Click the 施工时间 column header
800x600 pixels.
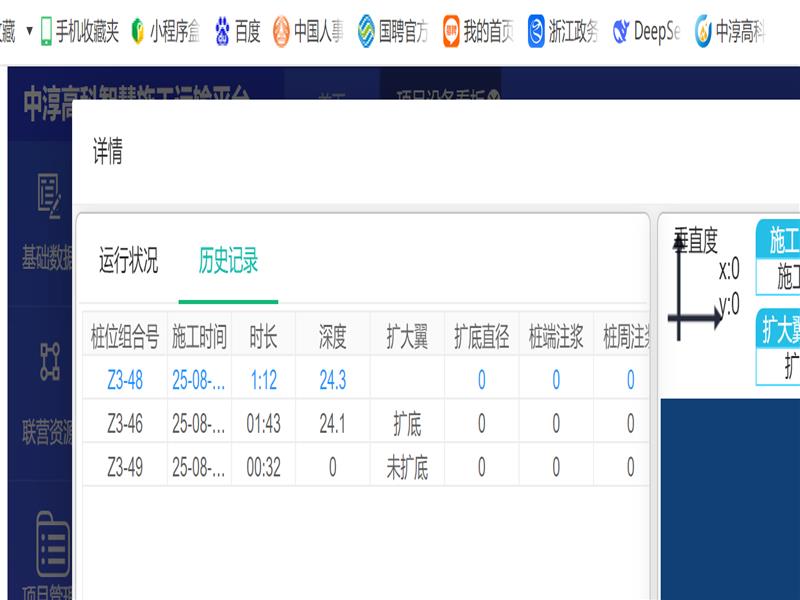(199, 337)
